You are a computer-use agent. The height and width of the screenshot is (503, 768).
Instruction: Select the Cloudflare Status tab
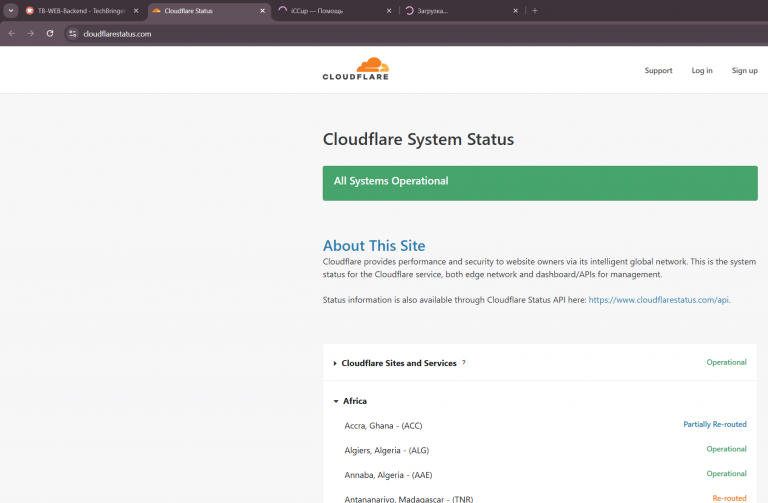[x=209, y=11]
